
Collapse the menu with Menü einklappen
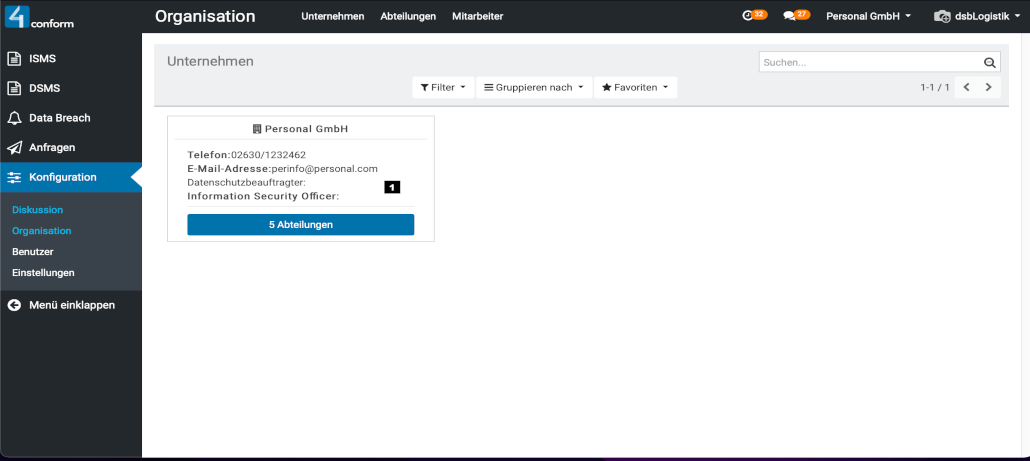pos(71,305)
